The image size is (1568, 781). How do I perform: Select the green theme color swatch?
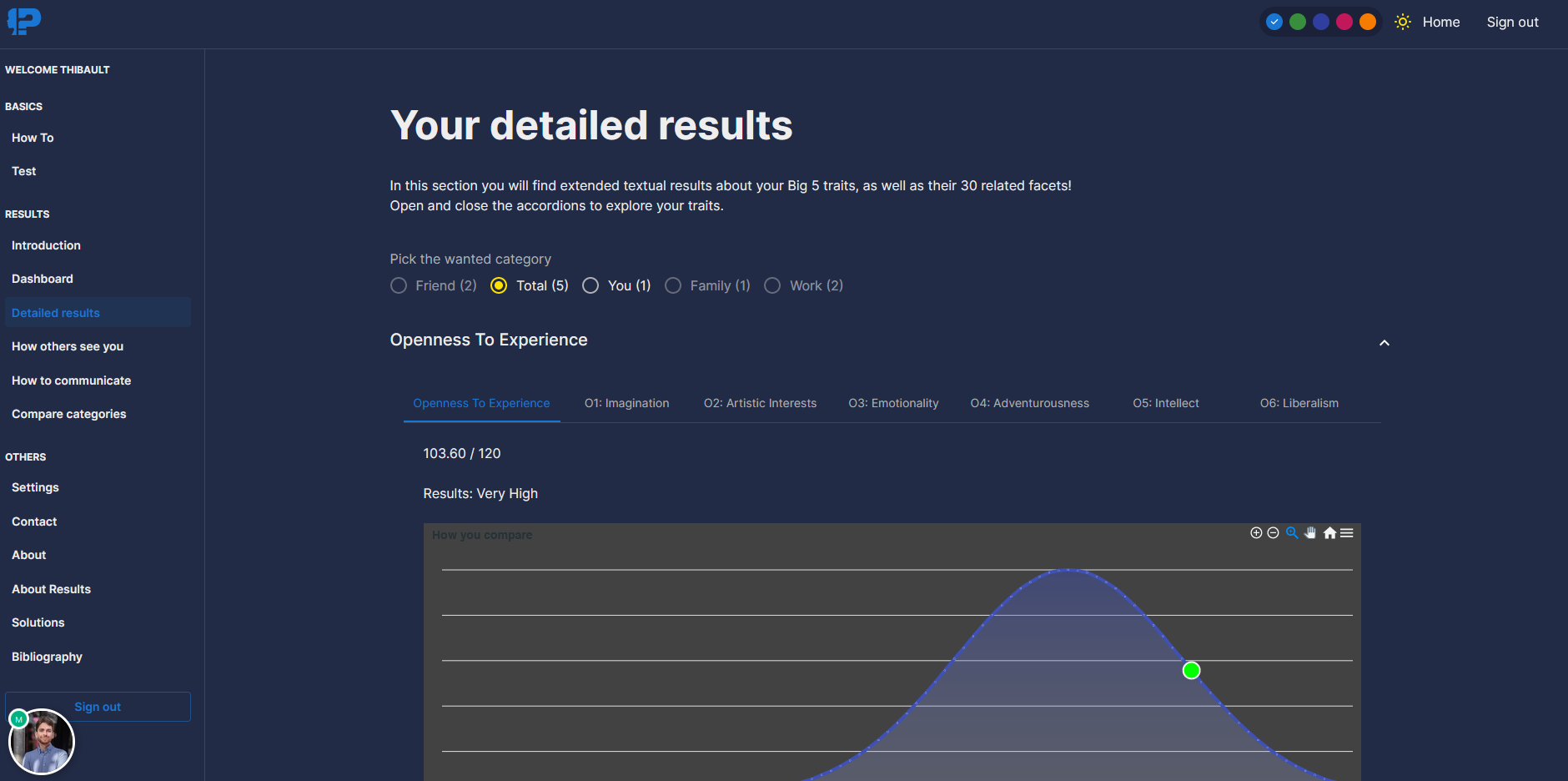coord(1298,22)
